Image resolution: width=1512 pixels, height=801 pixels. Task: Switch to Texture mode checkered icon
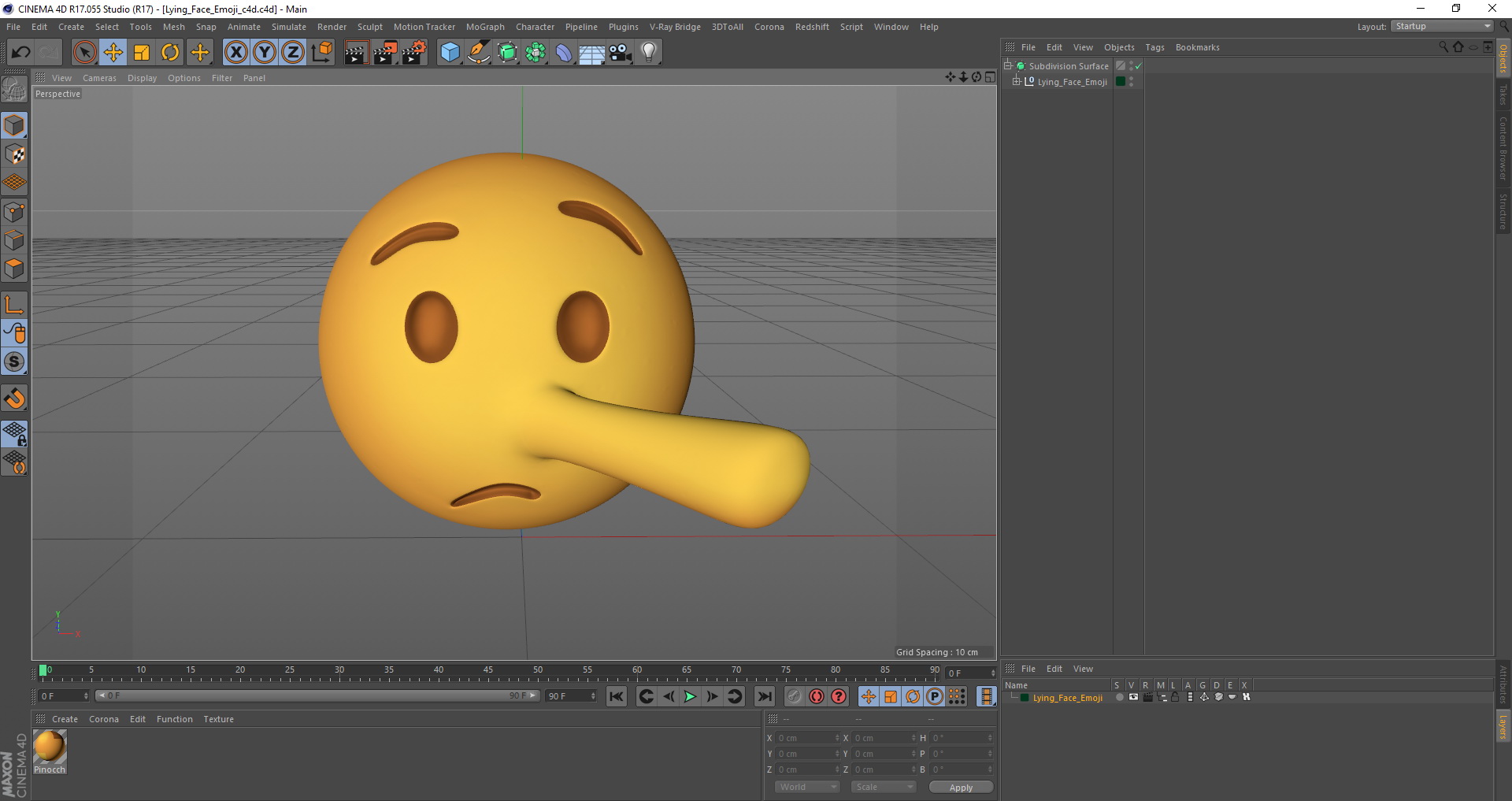coord(14,154)
